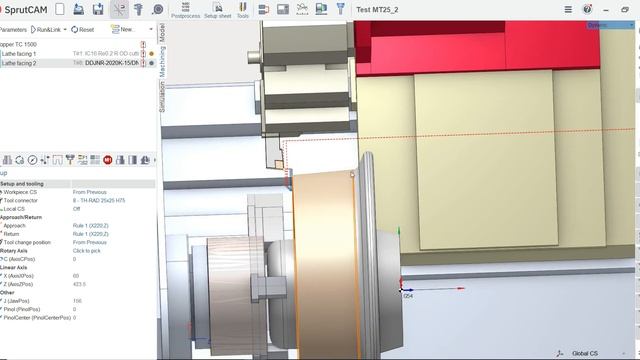Screen dimensions: 640x360
Task: Open the help question mark icon
Action: click(x=587, y=9)
